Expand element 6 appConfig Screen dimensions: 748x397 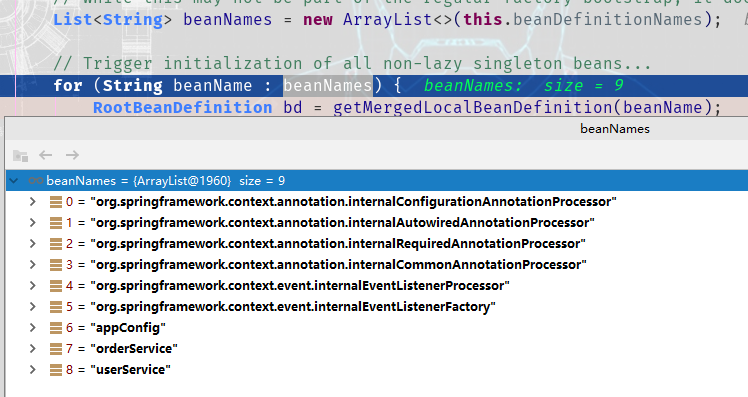(32, 328)
